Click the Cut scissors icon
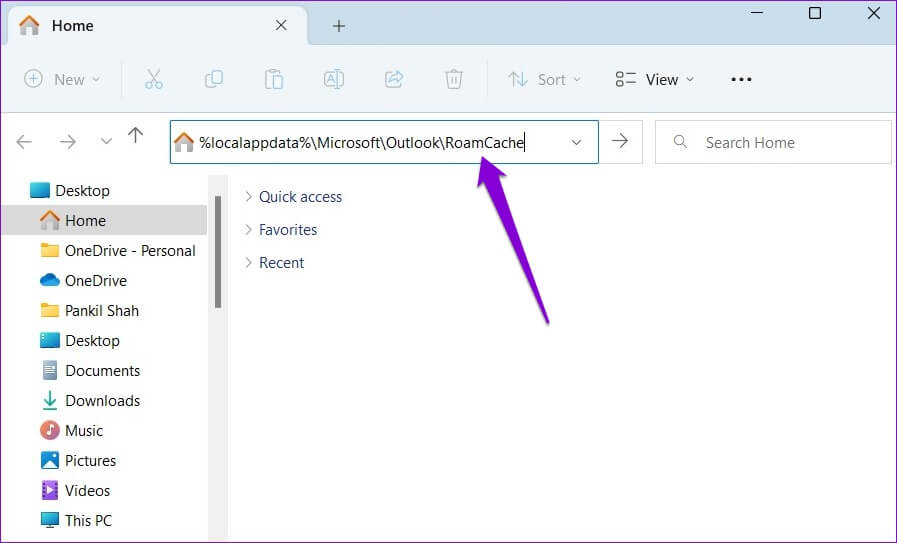The width and height of the screenshot is (897, 543). coord(153,79)
